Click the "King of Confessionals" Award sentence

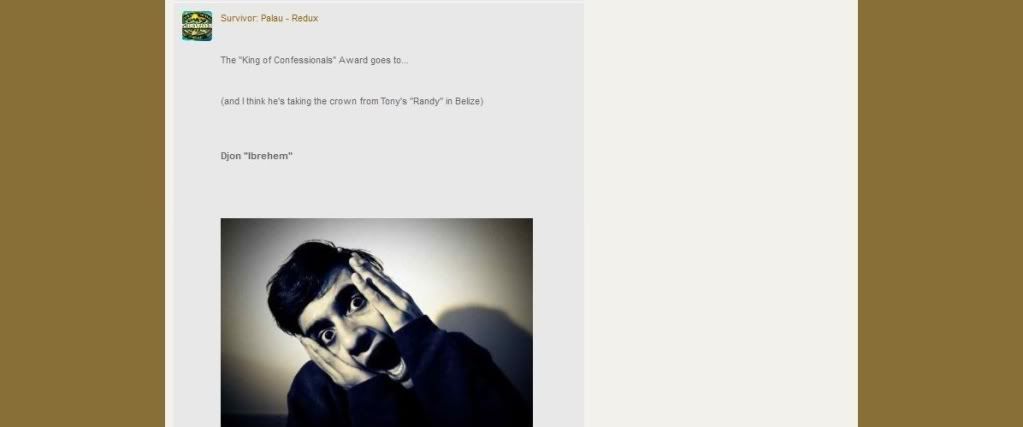point(314,60)
